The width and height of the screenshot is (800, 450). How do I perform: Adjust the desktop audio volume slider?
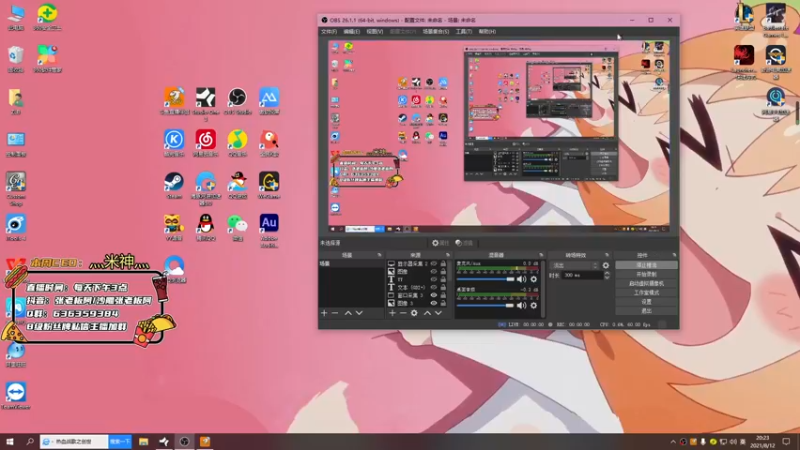point(485,305)
